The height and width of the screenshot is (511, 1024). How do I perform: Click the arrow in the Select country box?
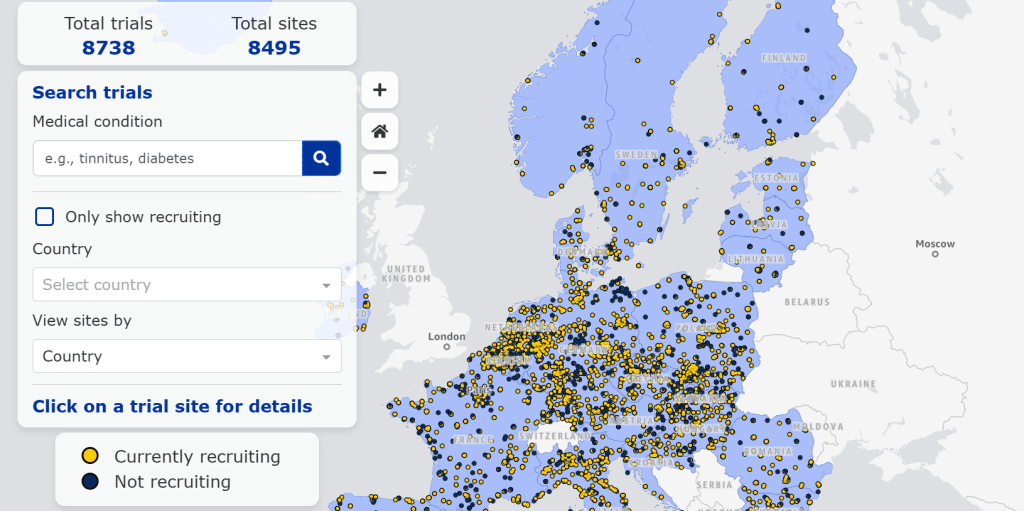click(x=326, y=286)
